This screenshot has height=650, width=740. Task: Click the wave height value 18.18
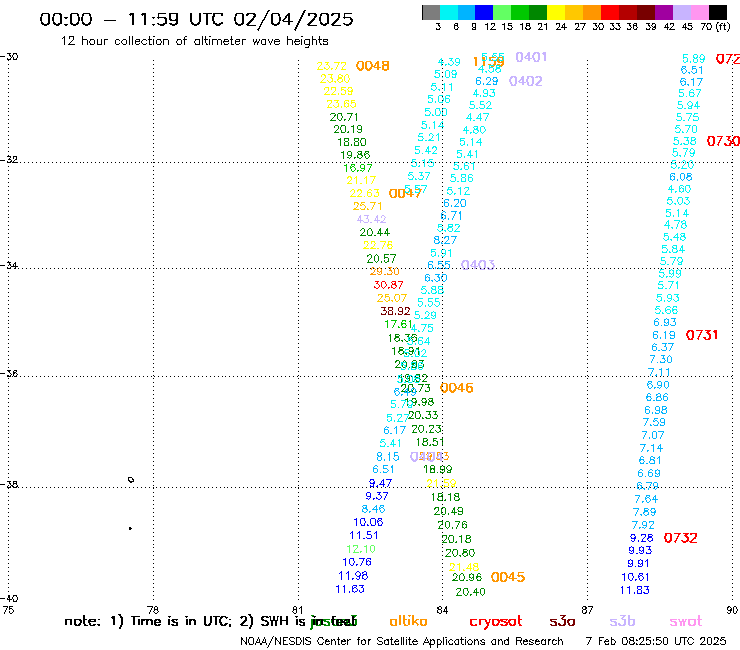click(445, 497)
